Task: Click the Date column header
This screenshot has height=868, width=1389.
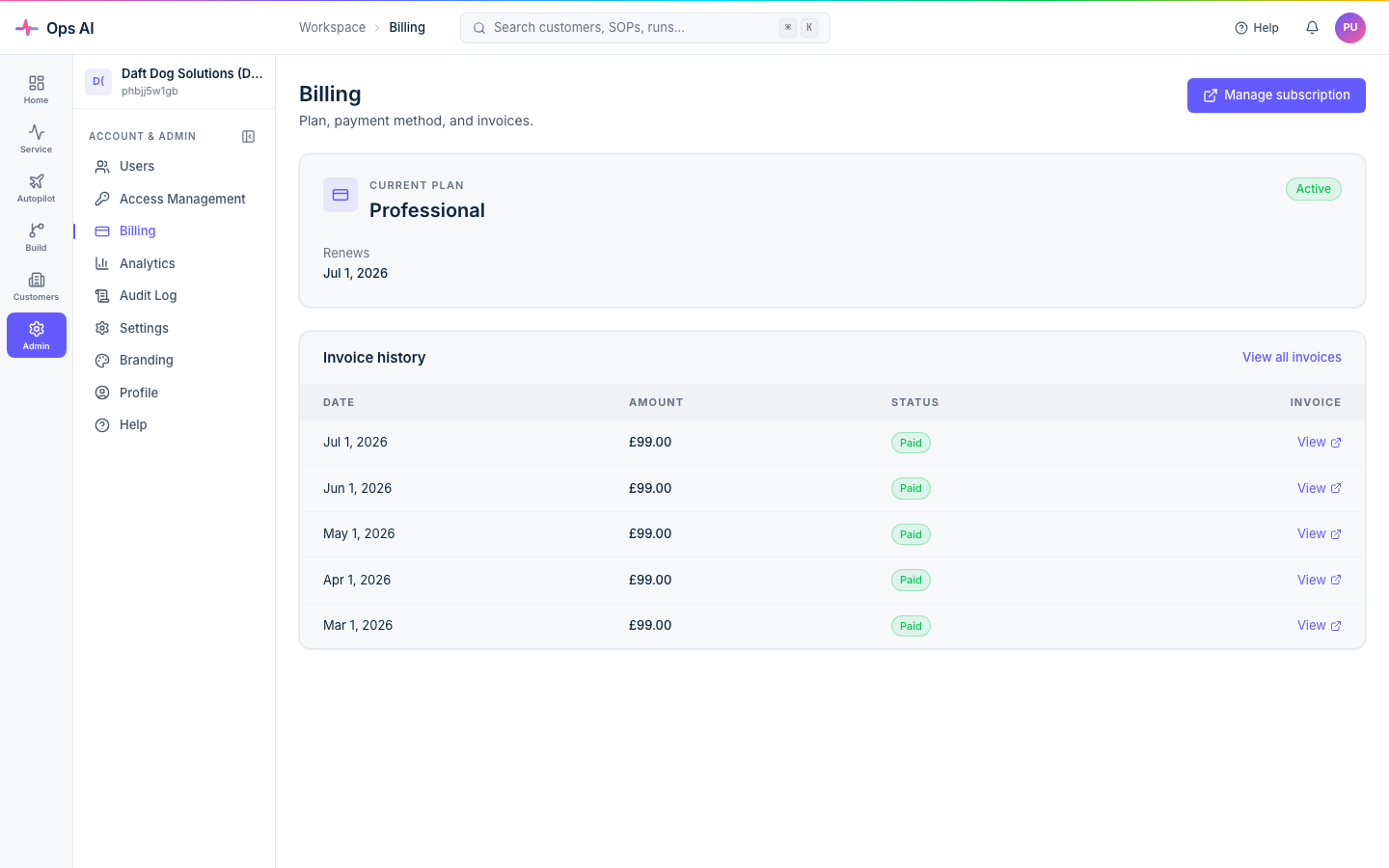Action: (339, 403)
